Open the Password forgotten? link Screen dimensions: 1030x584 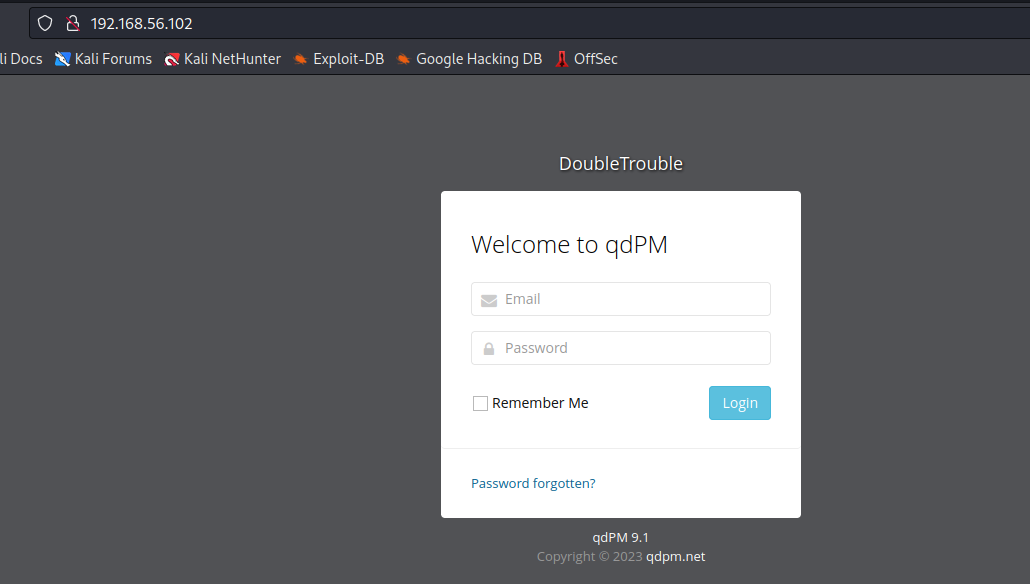[533, 483]
